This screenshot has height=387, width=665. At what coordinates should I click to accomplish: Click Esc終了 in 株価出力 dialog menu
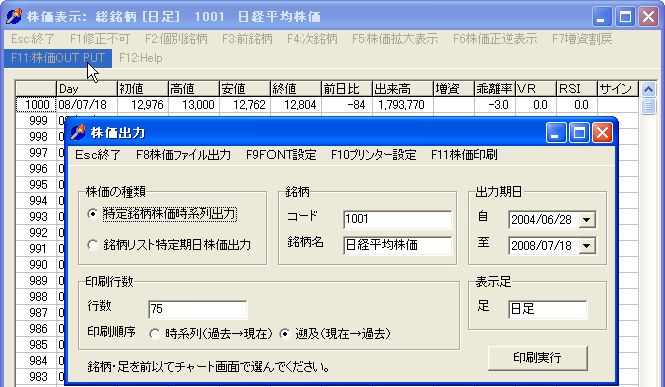[x=98, y=155]
